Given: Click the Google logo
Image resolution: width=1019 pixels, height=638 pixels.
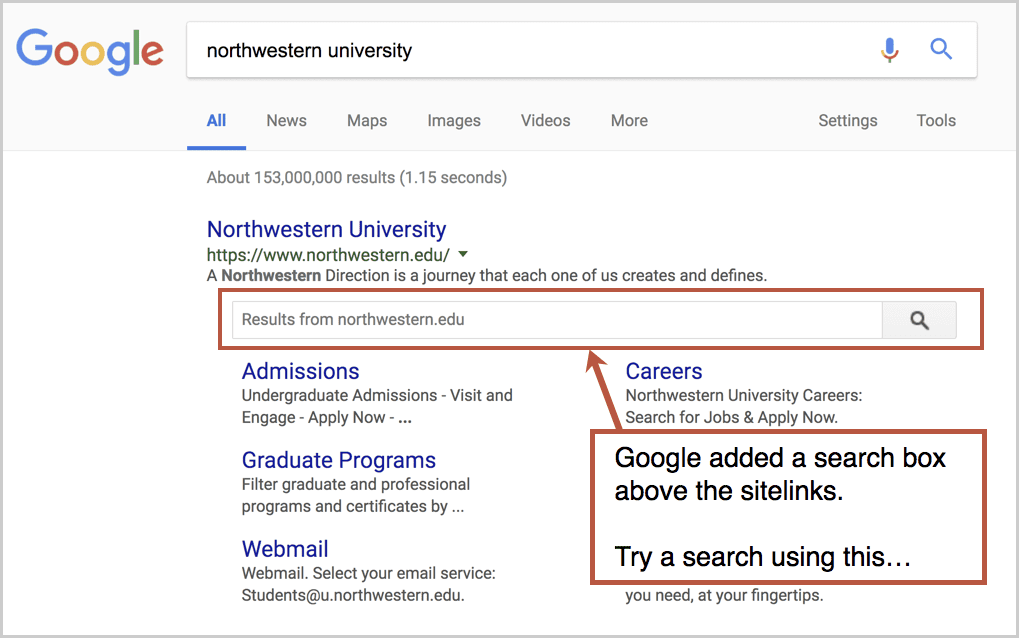Looking at the screenshot, I should click(90, 51).
